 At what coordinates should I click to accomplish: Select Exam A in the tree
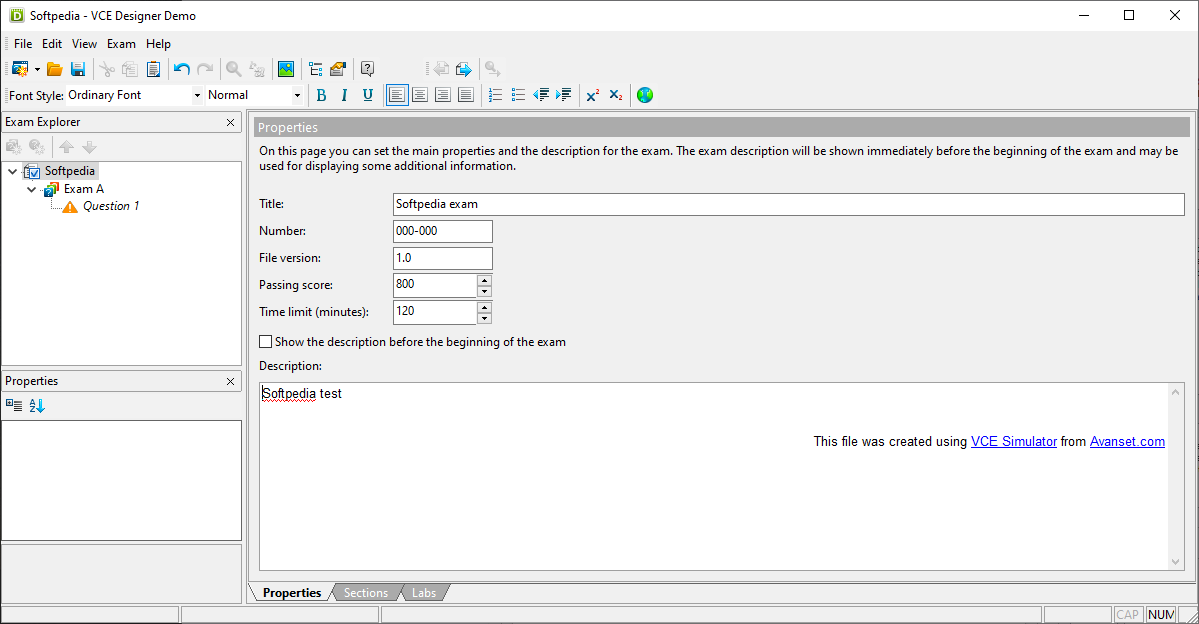click(x=83, y=189)
